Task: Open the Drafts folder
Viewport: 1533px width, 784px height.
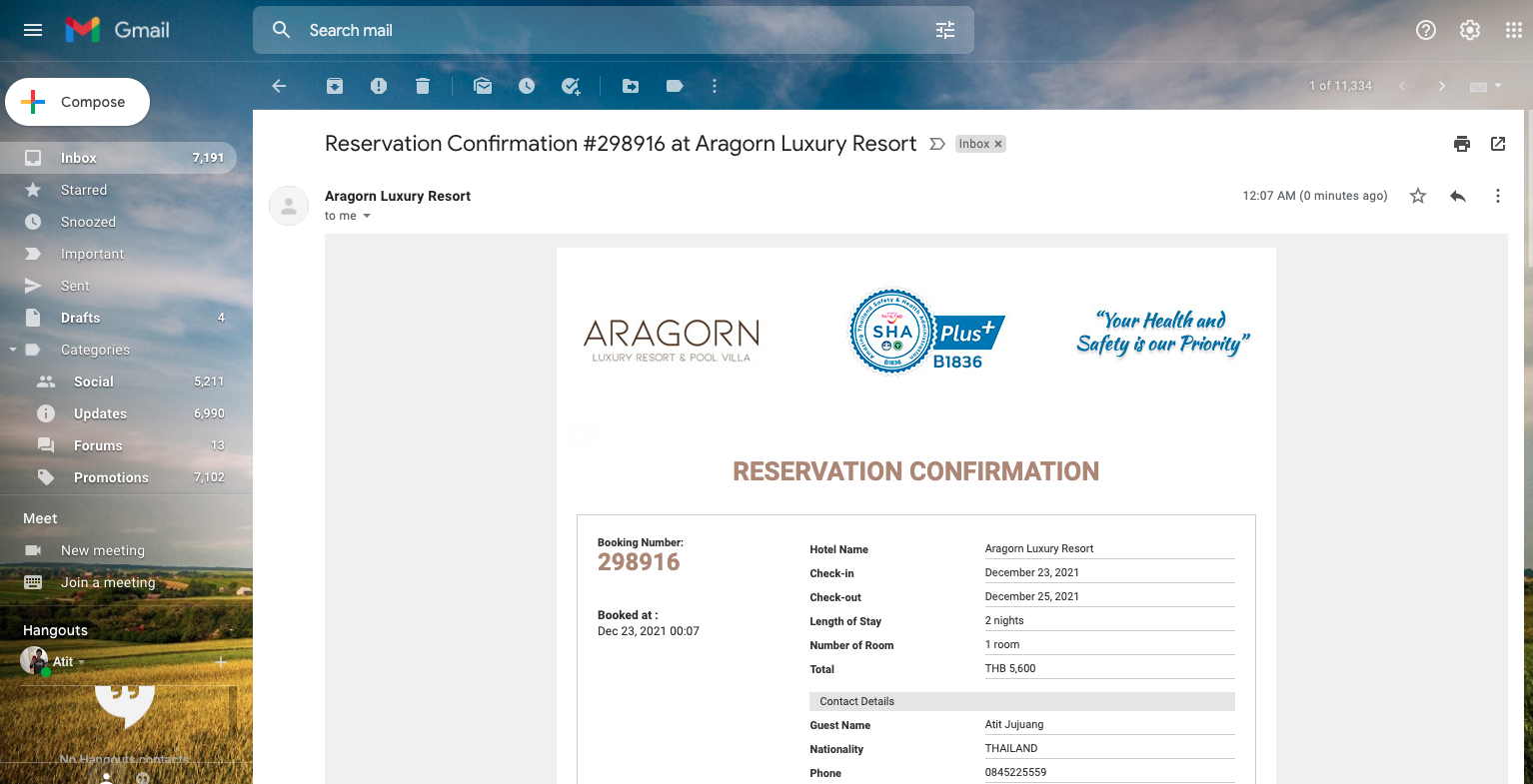Action: tap(80, 318)
